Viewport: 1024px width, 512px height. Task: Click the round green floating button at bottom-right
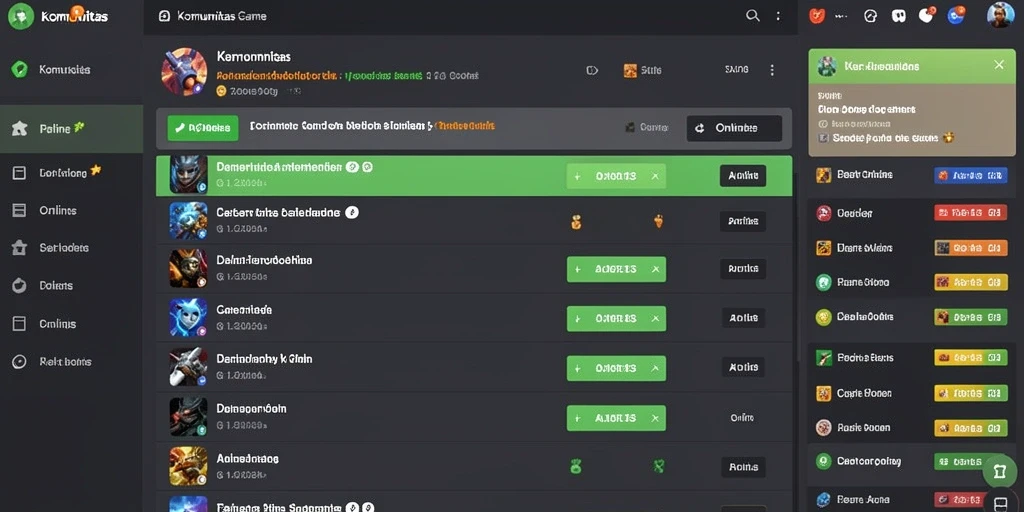click(x=999, y=471)
